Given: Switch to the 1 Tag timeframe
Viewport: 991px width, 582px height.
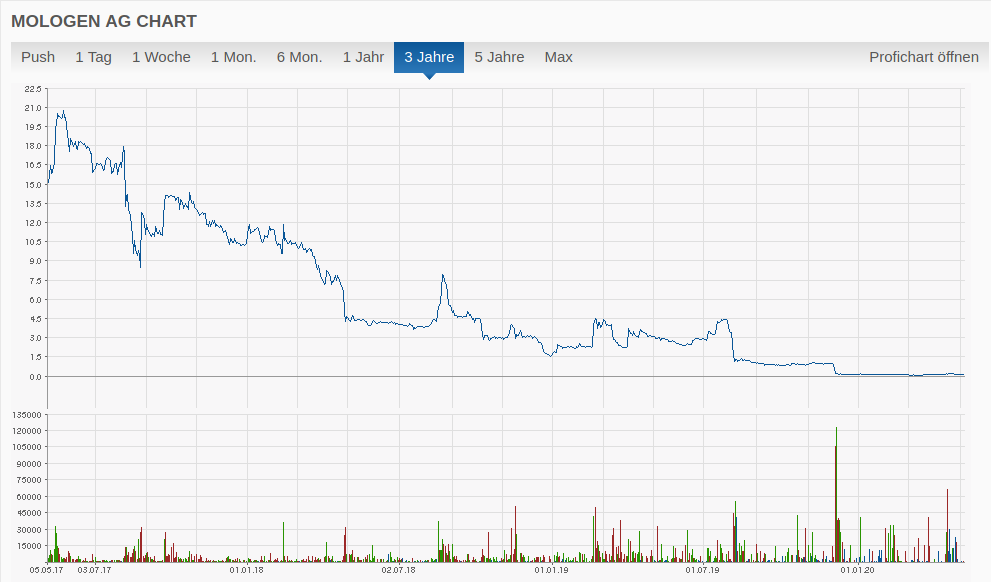Looking at the screenshot, I should point(93,57).
